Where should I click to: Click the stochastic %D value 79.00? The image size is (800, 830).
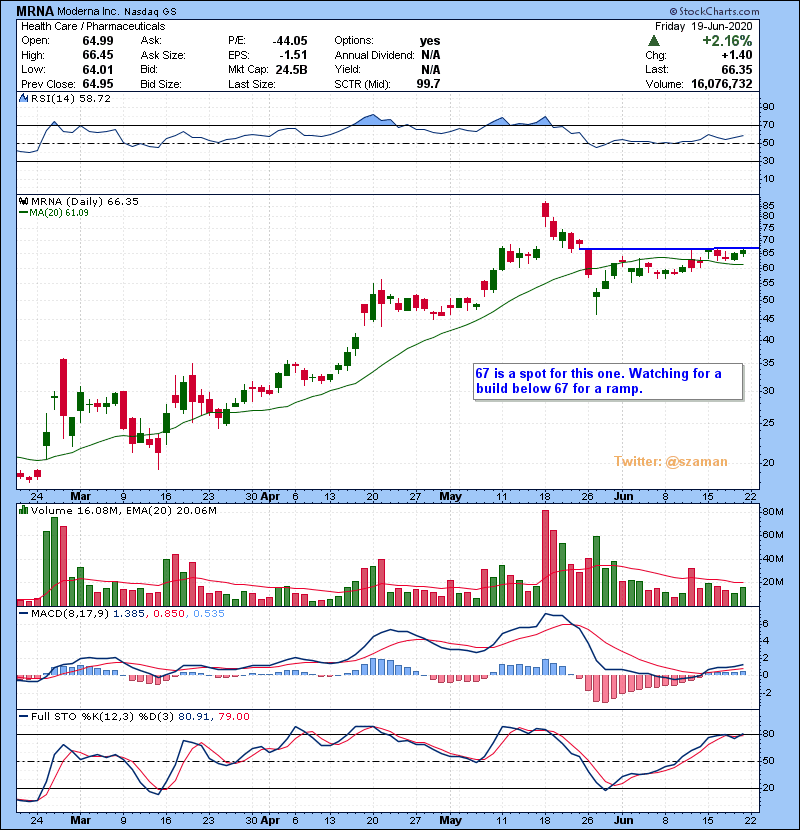[x=233, y=716]
